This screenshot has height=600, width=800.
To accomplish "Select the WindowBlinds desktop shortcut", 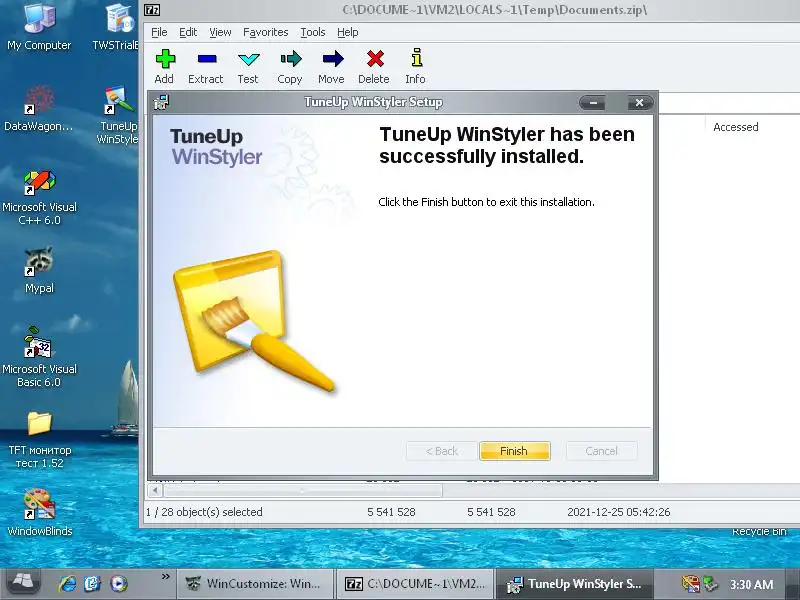I will [x=40, y=513].
